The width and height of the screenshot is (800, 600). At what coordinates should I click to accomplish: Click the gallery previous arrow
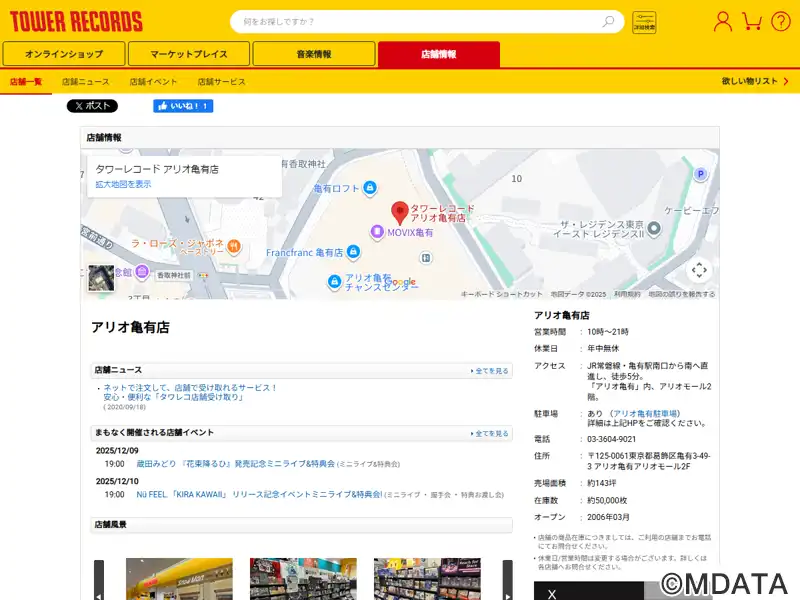point(99,580)
